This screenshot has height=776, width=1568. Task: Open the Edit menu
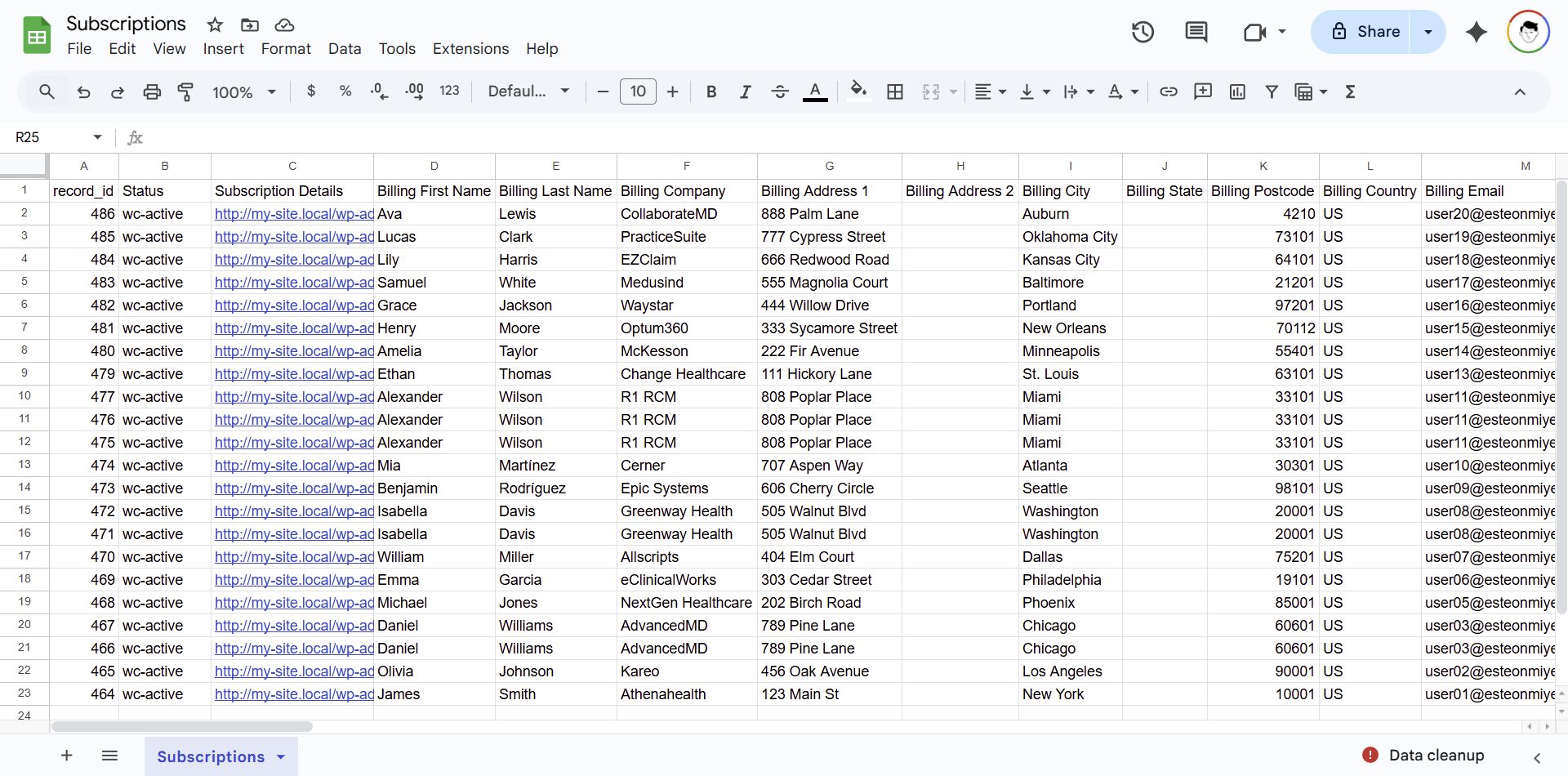click(x=122, y=49)
